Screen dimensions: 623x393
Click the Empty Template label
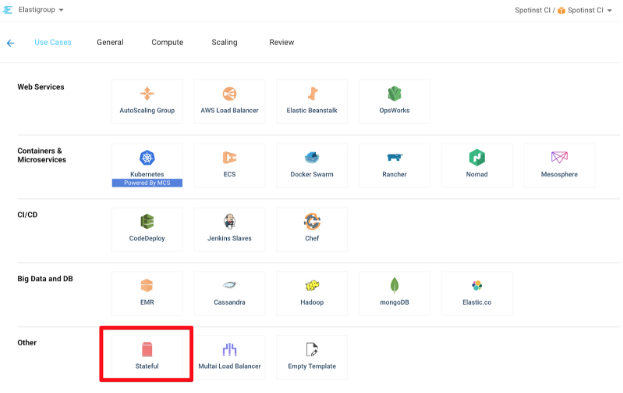point(312,366)
